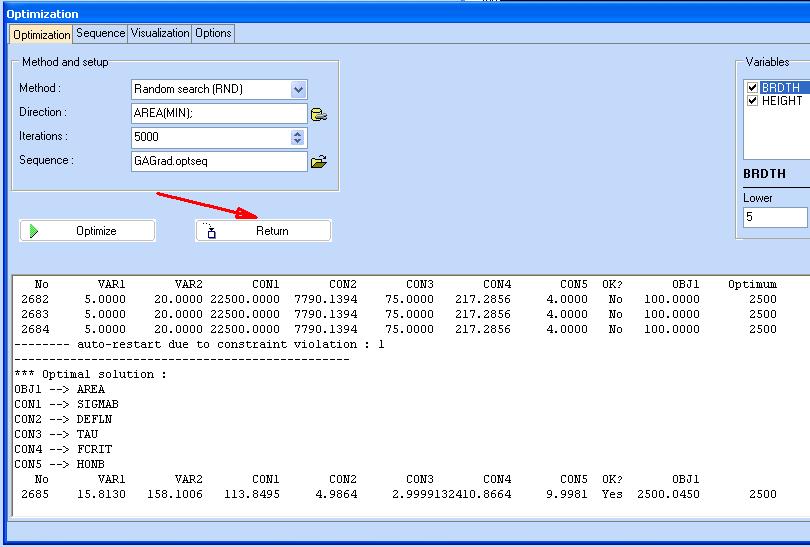Screen dimensions: 810x547
Task: Click the Sequence field with GAGrad.optseq
Action: [218, 161]
